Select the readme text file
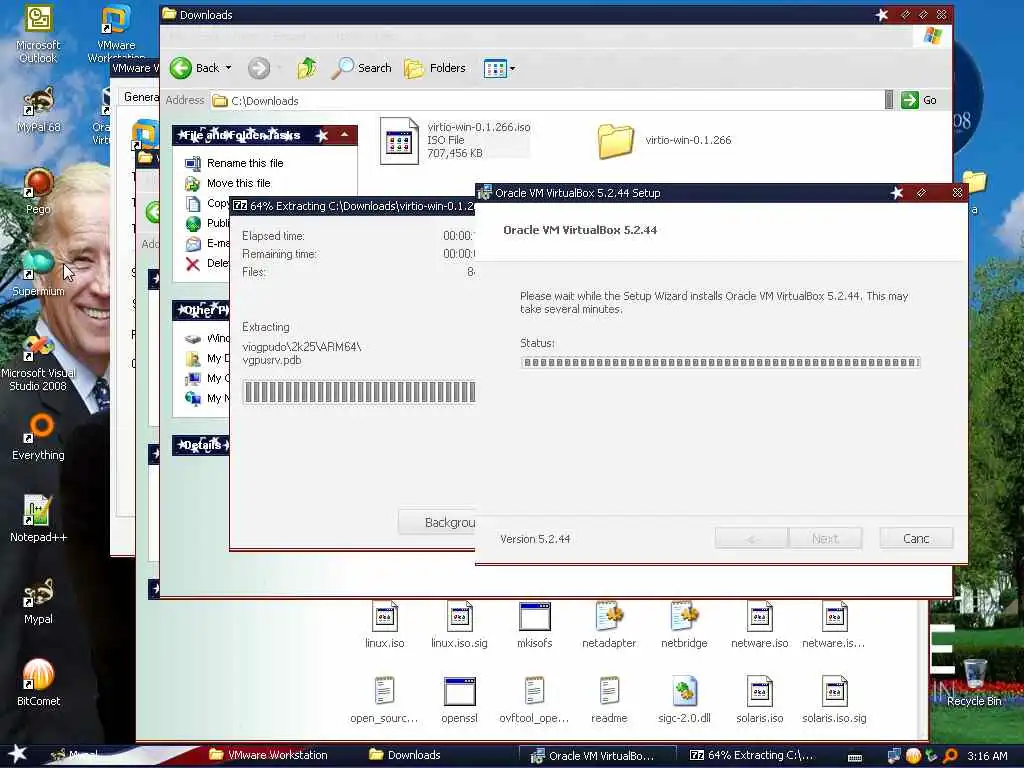 [609, 700]
